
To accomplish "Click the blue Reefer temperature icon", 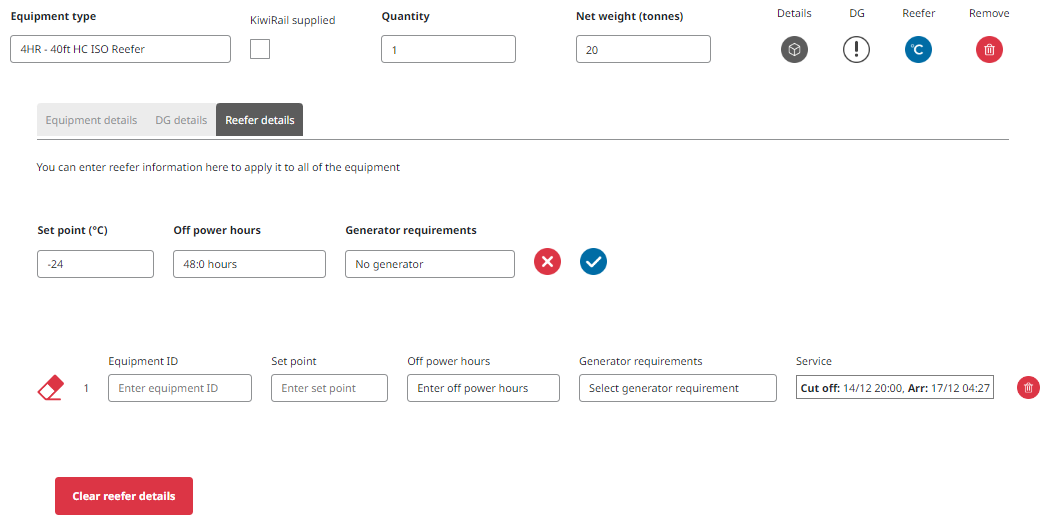I will click(x=918, y=49).
